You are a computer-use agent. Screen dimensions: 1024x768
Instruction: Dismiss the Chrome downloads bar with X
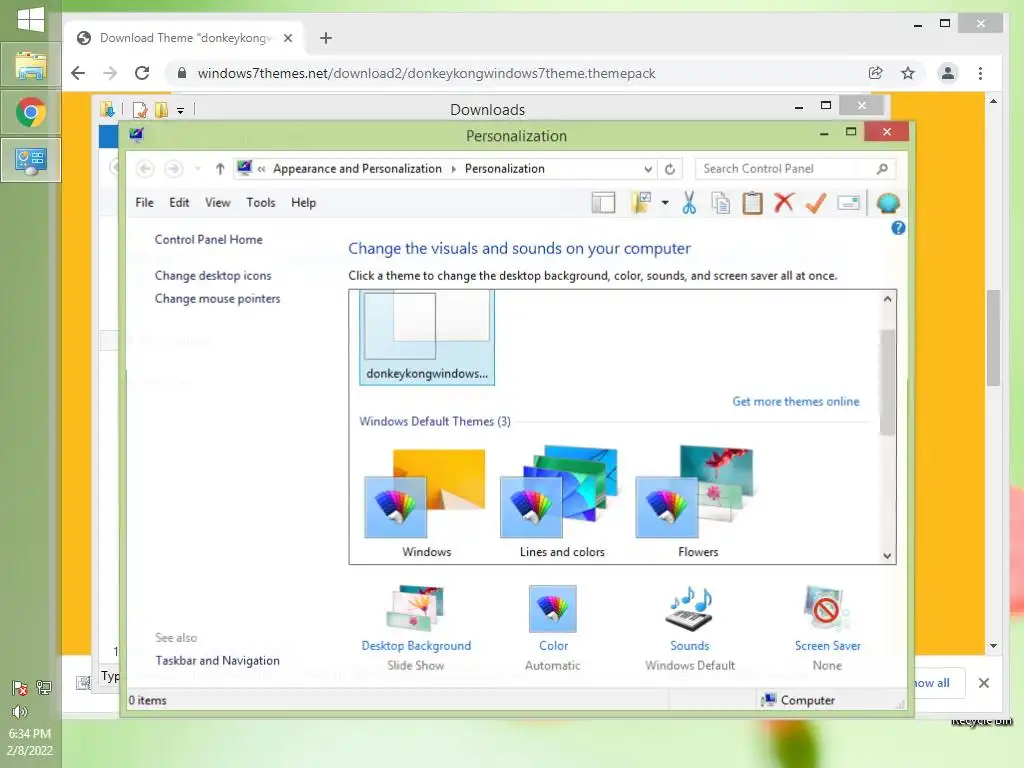[x=984, y=683]
